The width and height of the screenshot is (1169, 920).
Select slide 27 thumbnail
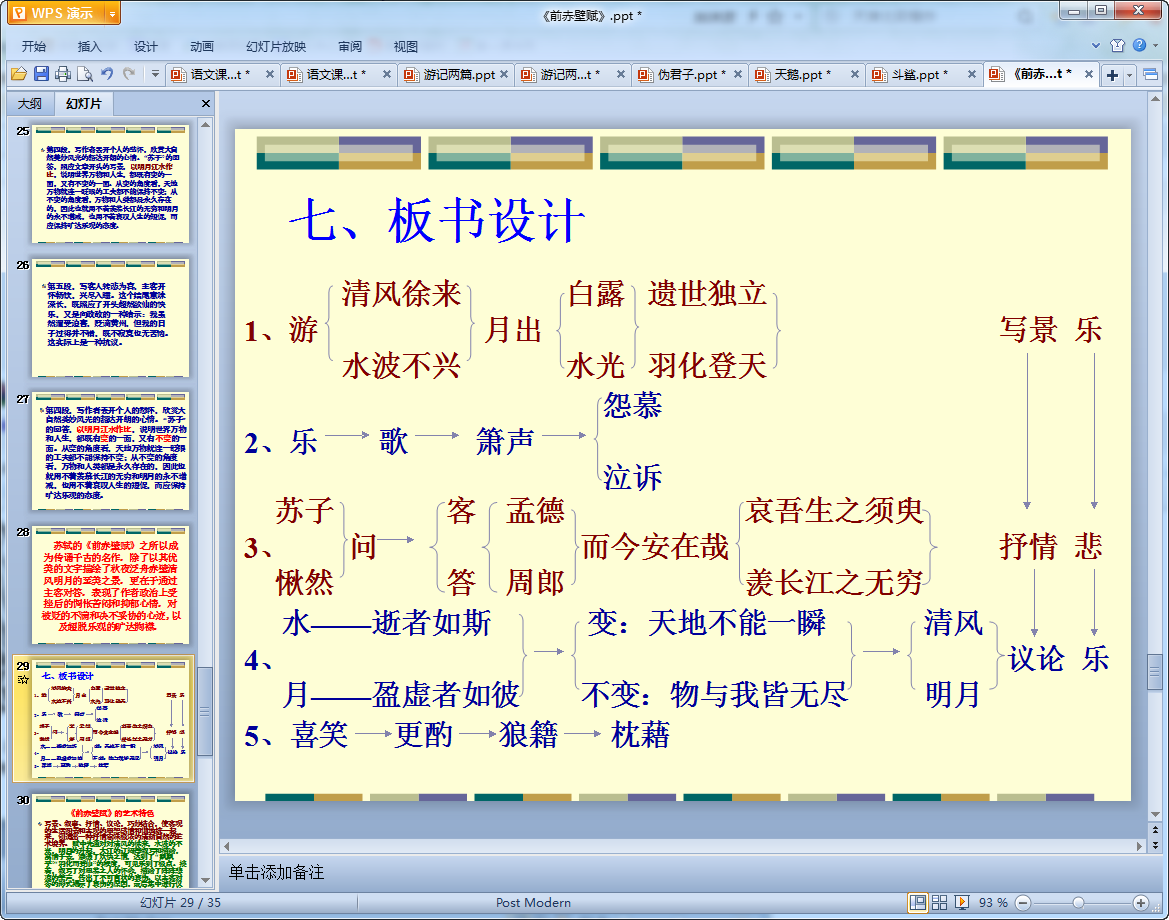(x=110, y=451)
